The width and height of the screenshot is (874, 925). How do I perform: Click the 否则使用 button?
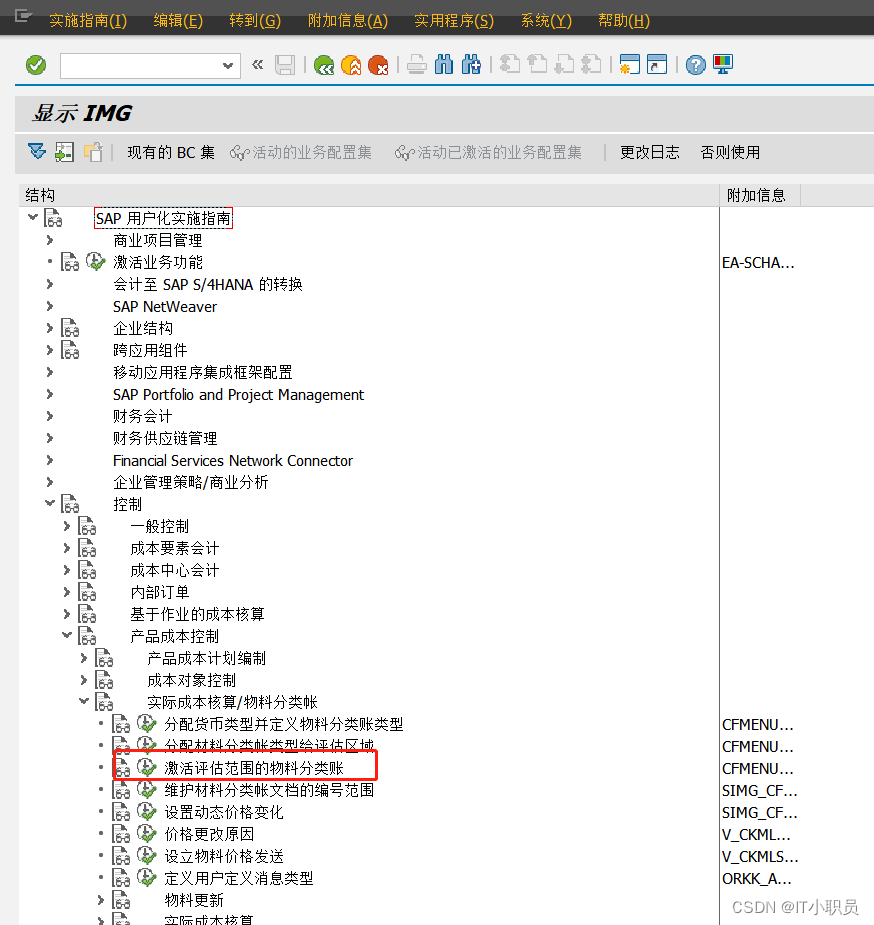click(730, 153)
